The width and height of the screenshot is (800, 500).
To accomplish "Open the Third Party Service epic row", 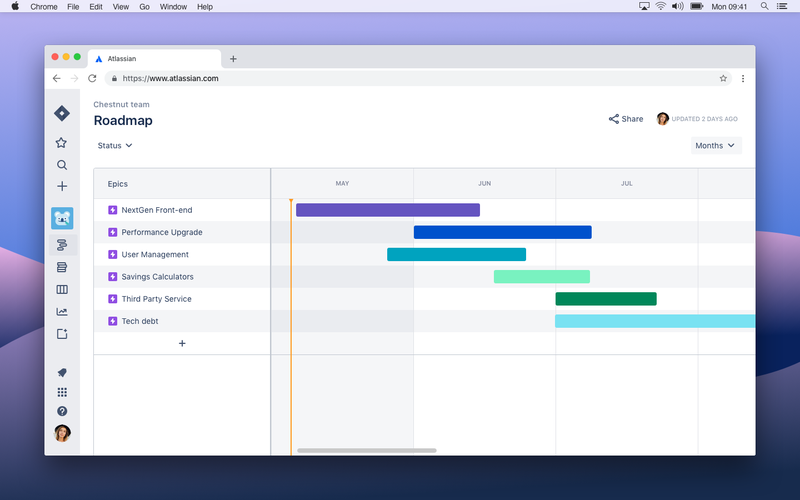I will click(182, 299).
